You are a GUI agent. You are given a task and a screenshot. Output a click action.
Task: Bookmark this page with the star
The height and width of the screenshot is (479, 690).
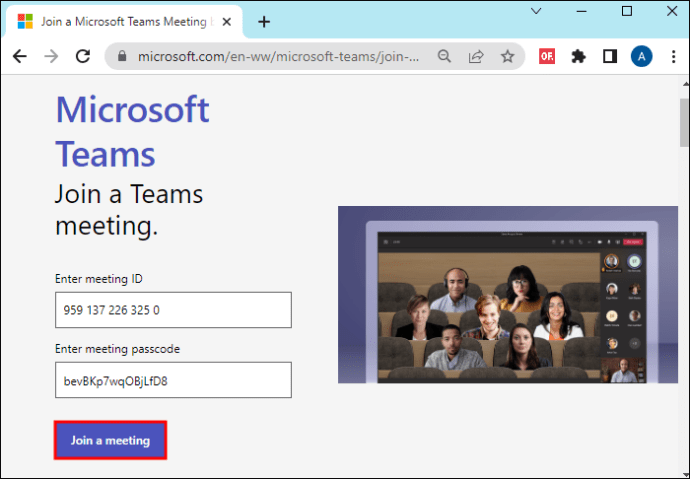[x=507, y=56]
